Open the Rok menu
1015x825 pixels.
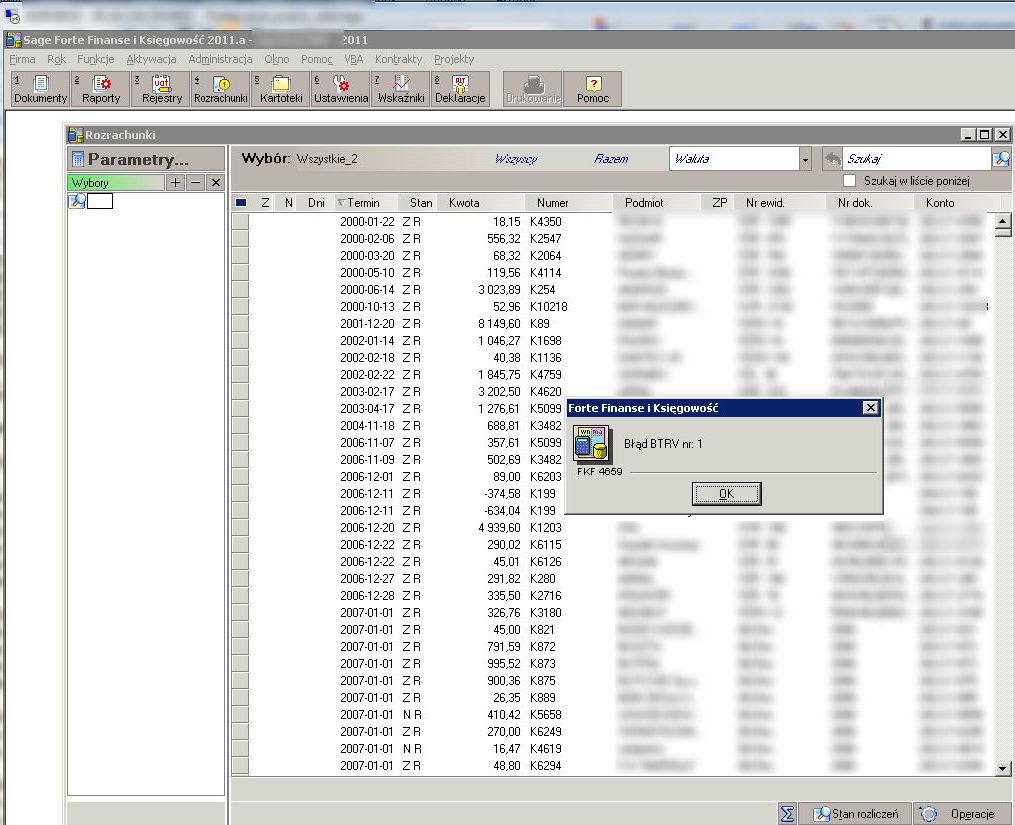[x=56, y=59]
